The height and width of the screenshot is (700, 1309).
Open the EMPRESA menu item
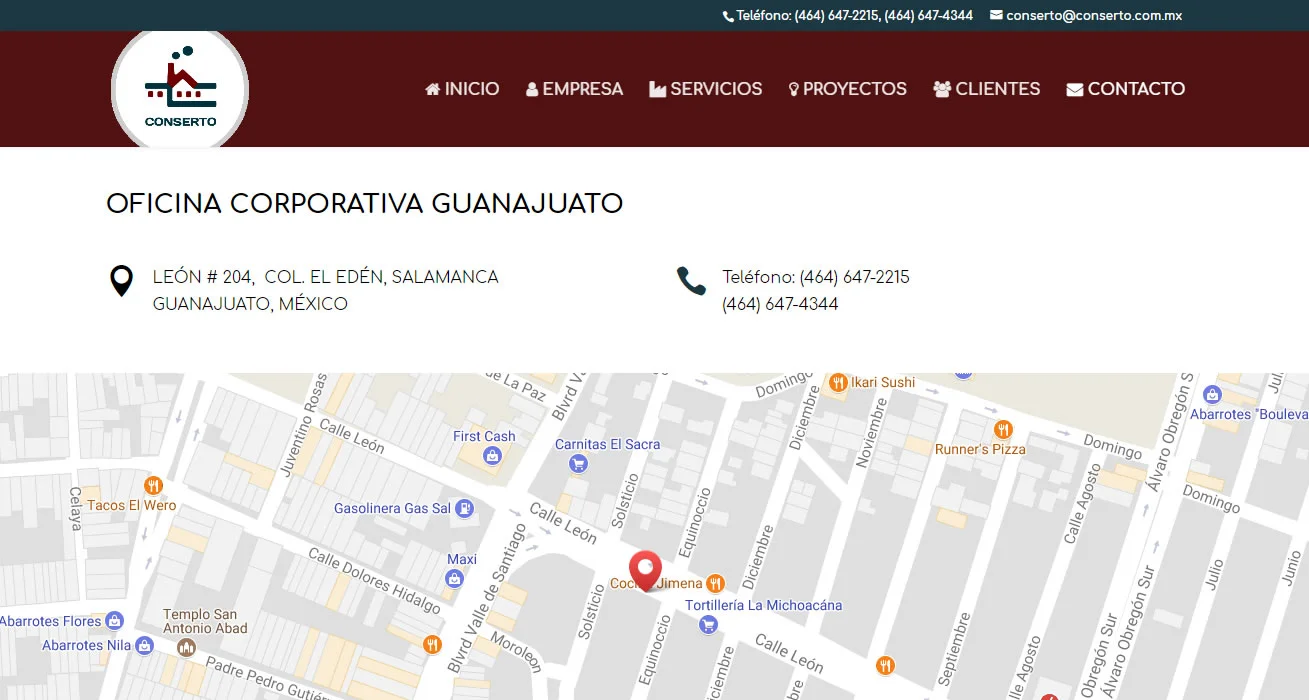pos(575,89)
